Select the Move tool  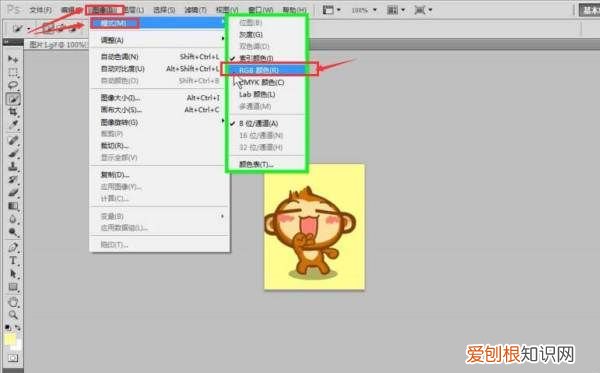pos(13,59)
